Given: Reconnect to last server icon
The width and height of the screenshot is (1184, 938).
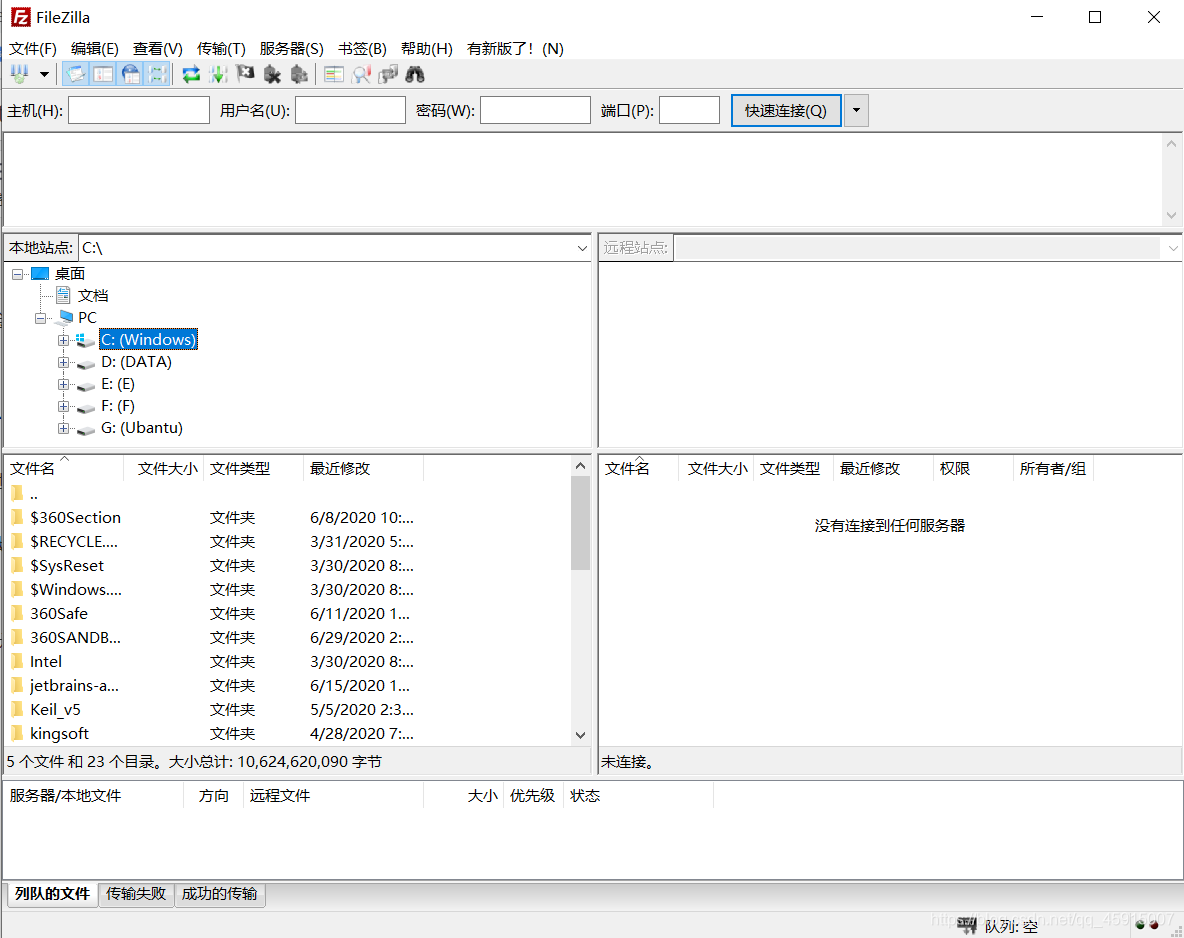Looking at the screenshot, I should (x=300, y=74).
